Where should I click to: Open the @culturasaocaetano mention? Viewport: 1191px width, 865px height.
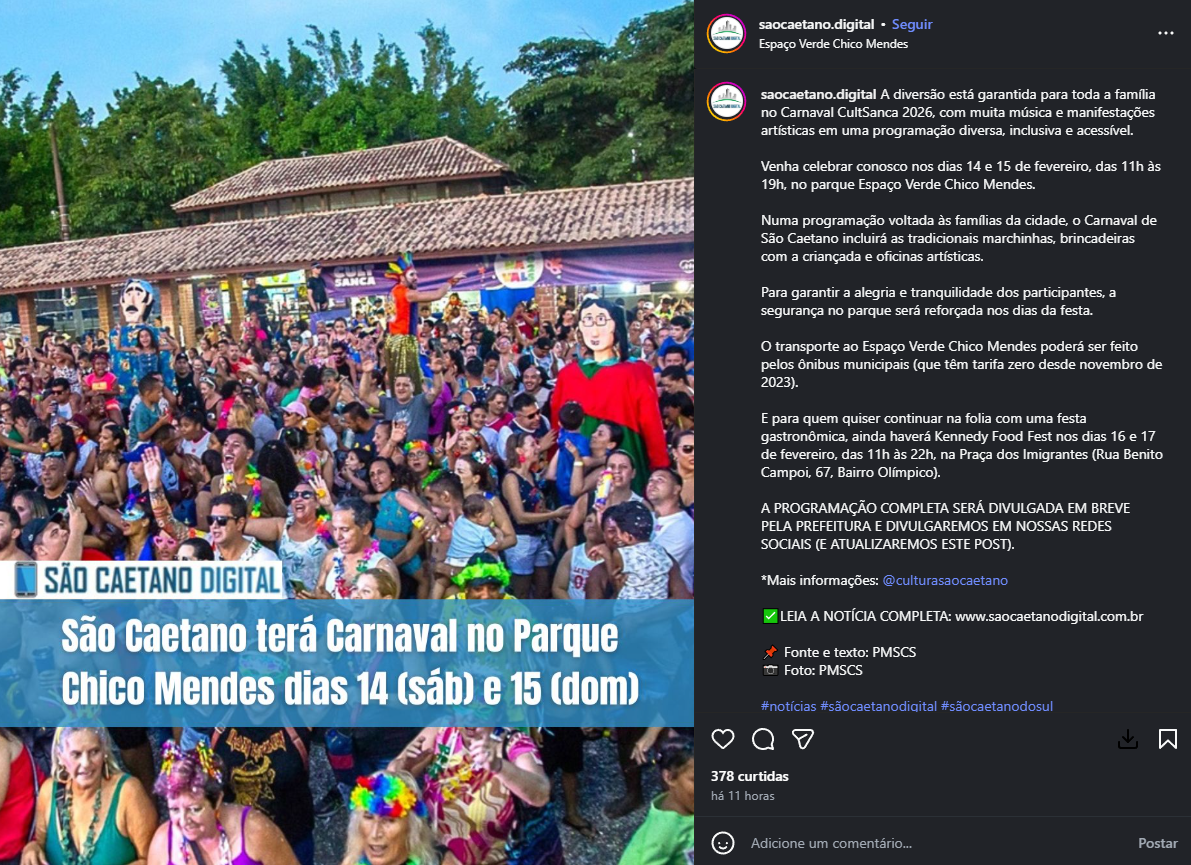[x=945, y=580]
